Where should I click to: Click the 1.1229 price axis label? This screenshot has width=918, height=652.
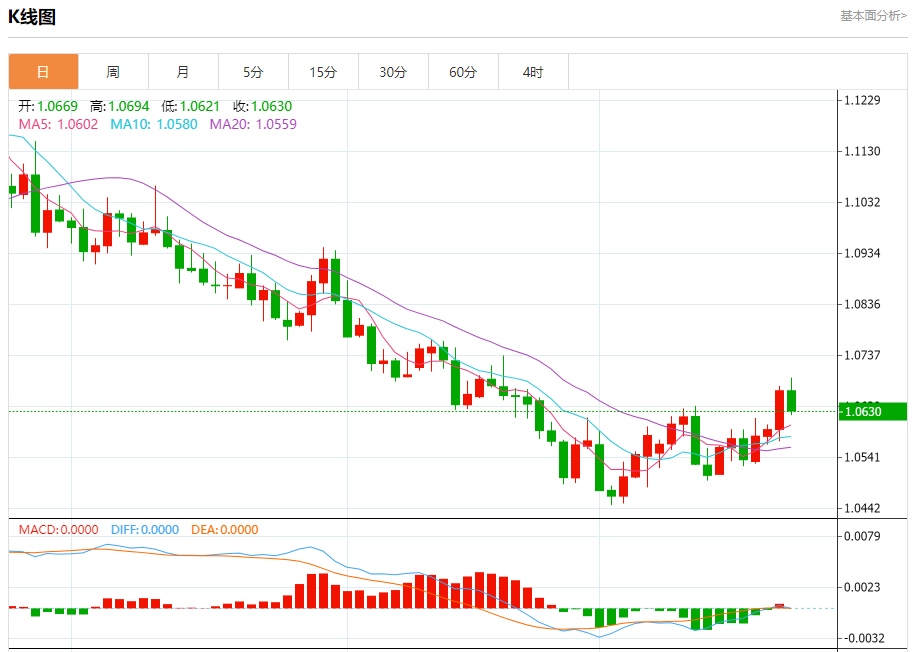(862, 100)
